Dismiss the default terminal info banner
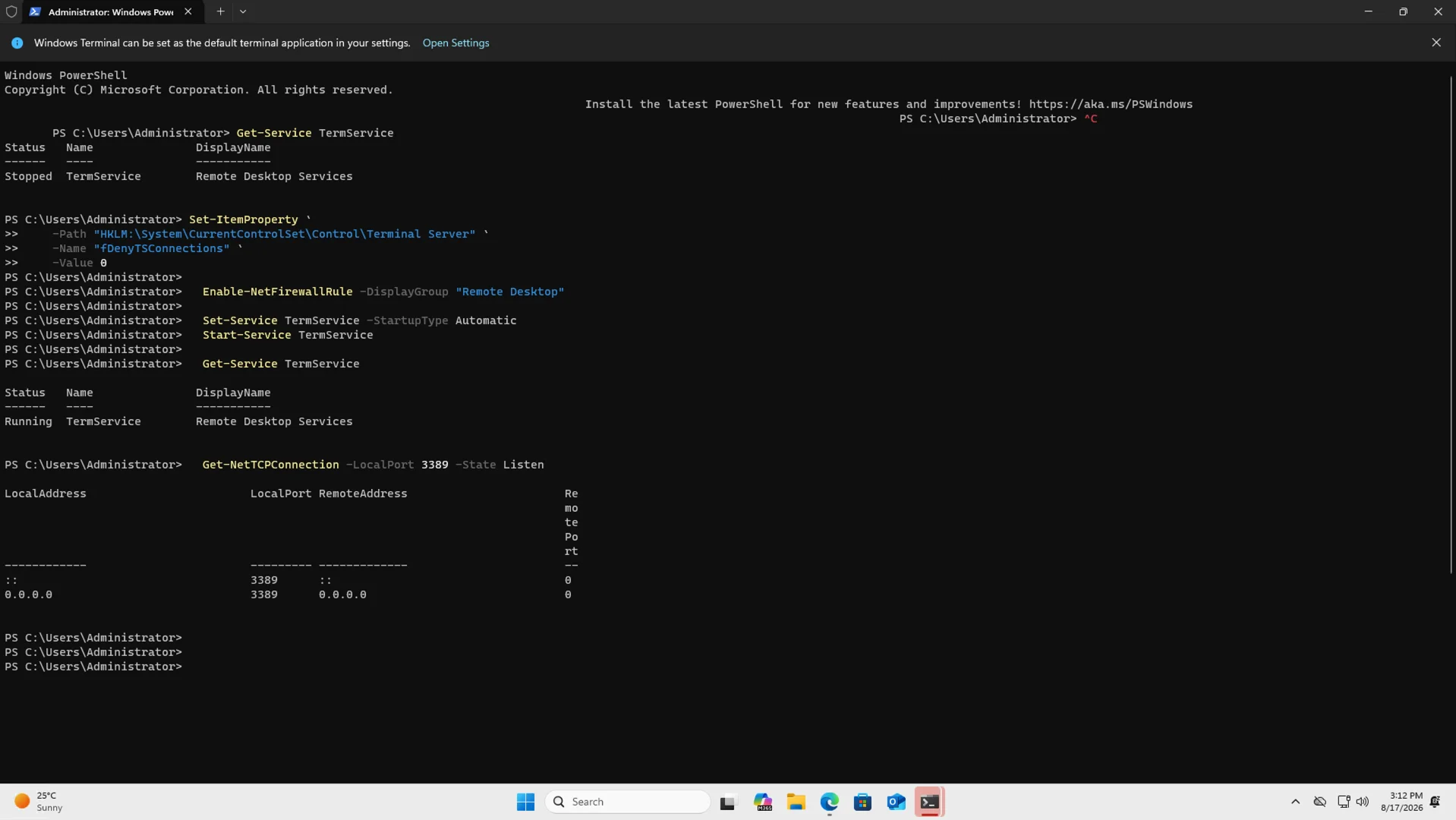 tap(1436, 43)
